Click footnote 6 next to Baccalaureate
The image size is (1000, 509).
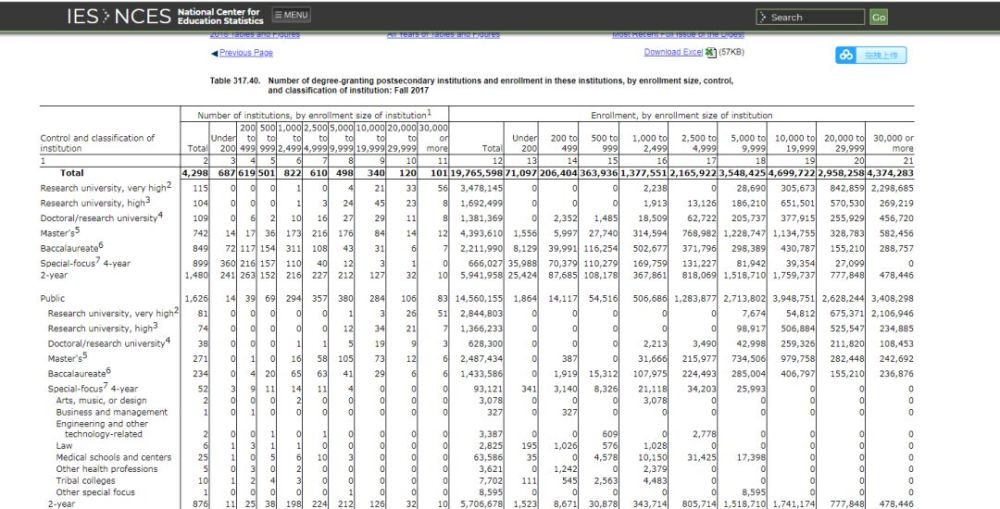click(101, 245)
